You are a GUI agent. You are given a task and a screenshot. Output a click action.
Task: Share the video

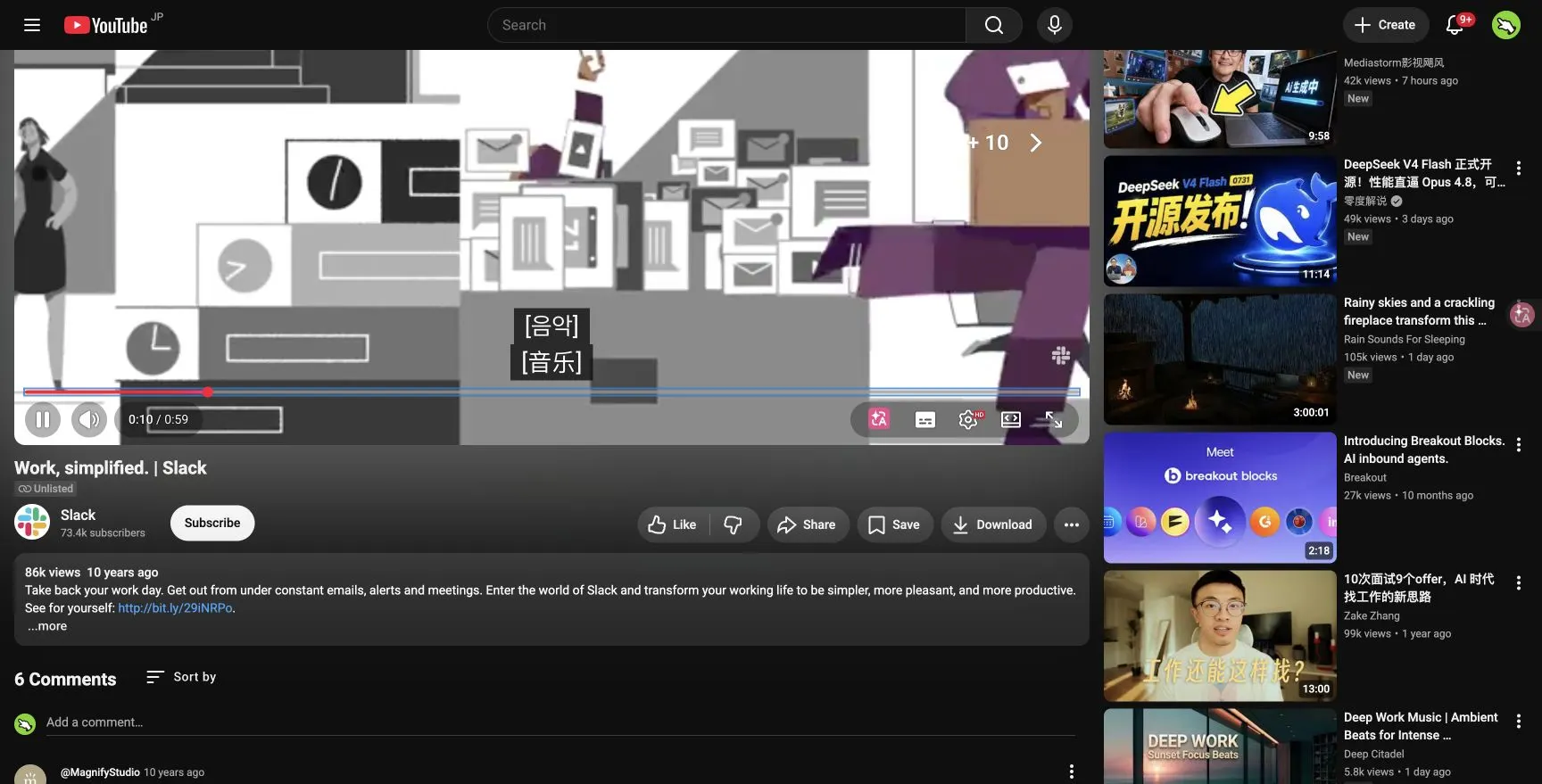[x=807, y=524]
